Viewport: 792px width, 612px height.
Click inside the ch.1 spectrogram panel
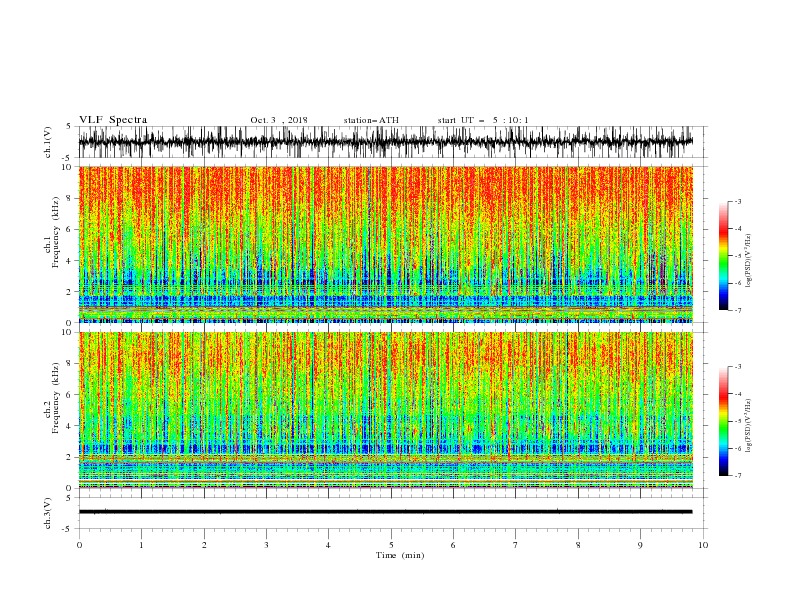coord(385,244)
